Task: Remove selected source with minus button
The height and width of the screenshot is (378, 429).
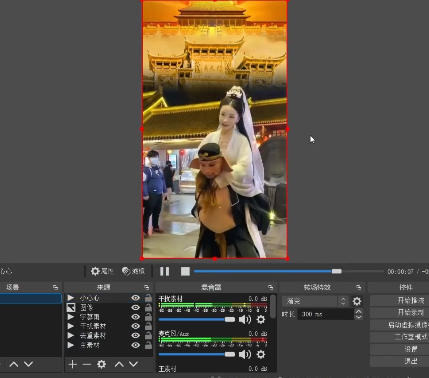Action: coord(87,364)
